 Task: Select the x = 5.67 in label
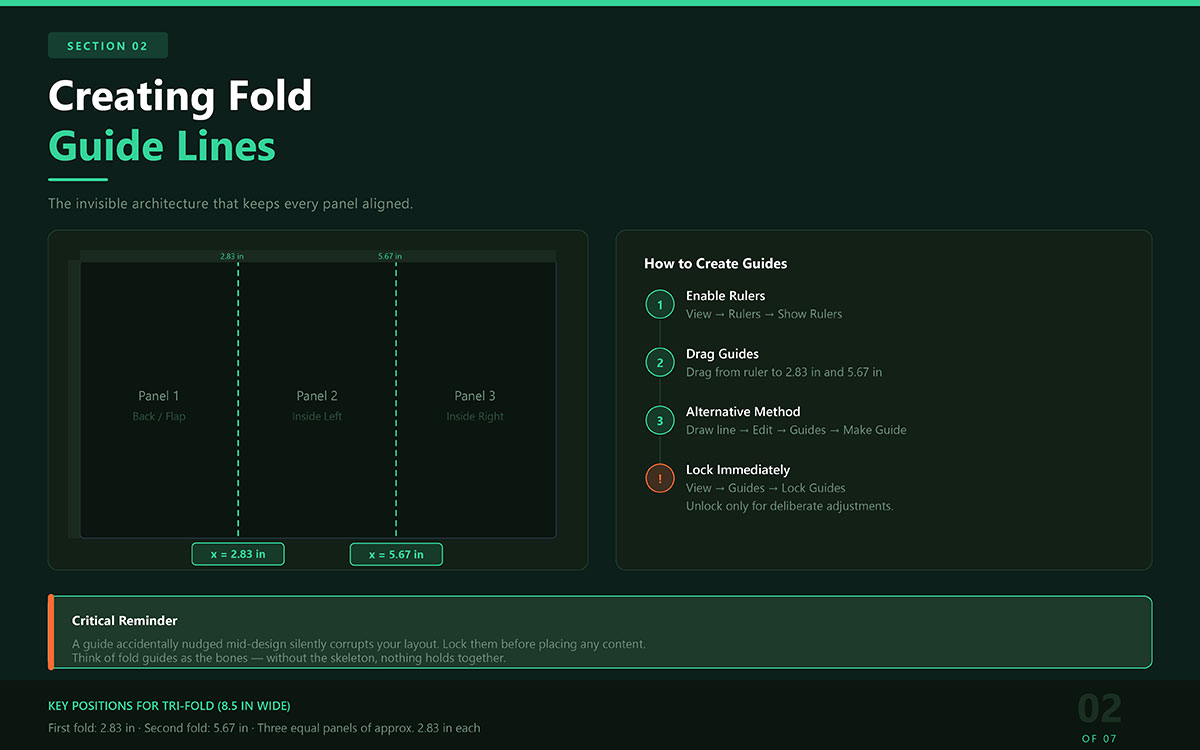click(x=396, y=554)
